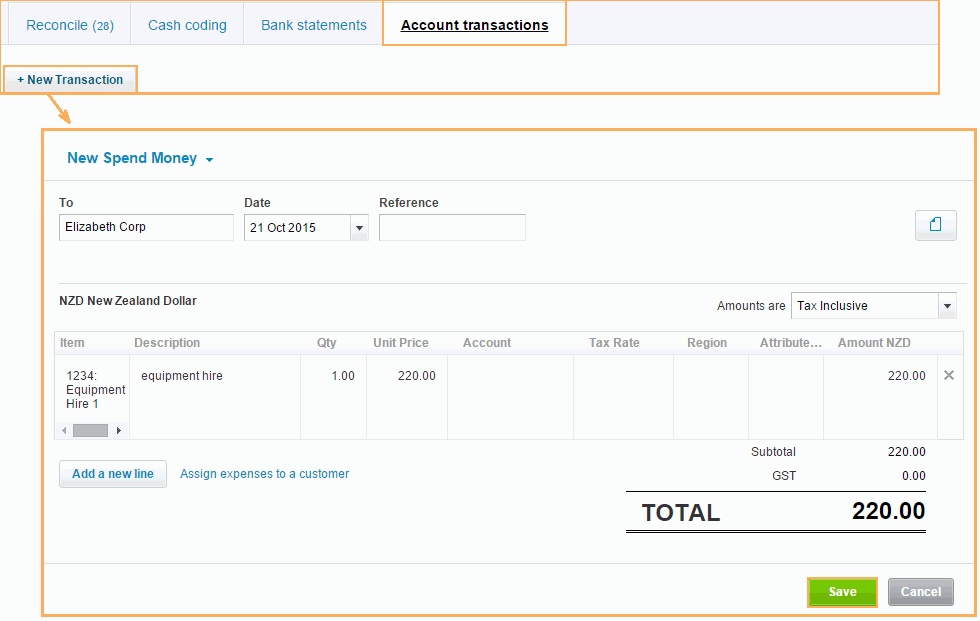Open the Cash coding tab

point(187,25)
